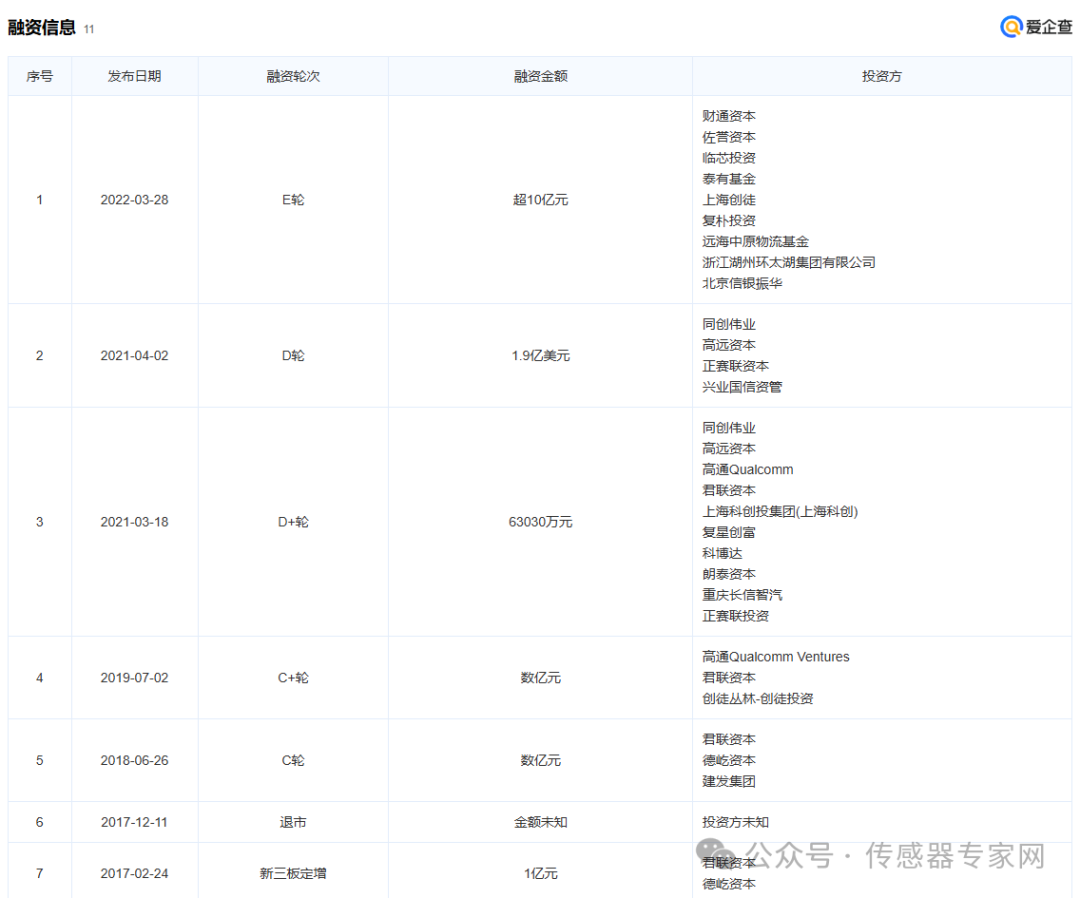Open investor 佐誉资本
Viewport: 1080px width, 898px height.
pyautogui.click(x=729, y=137)
